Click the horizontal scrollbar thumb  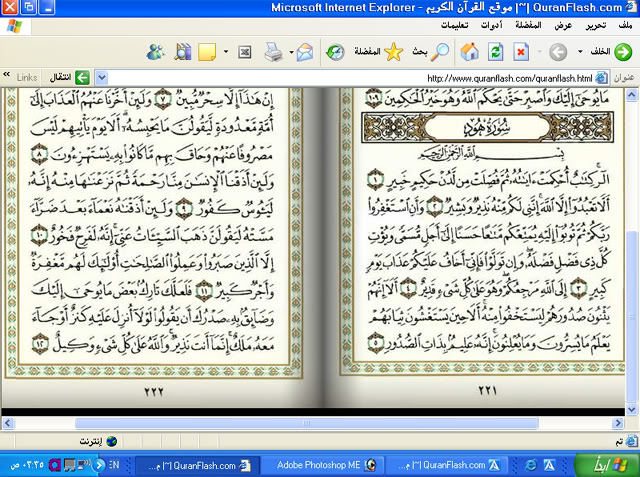coord(307,423)
